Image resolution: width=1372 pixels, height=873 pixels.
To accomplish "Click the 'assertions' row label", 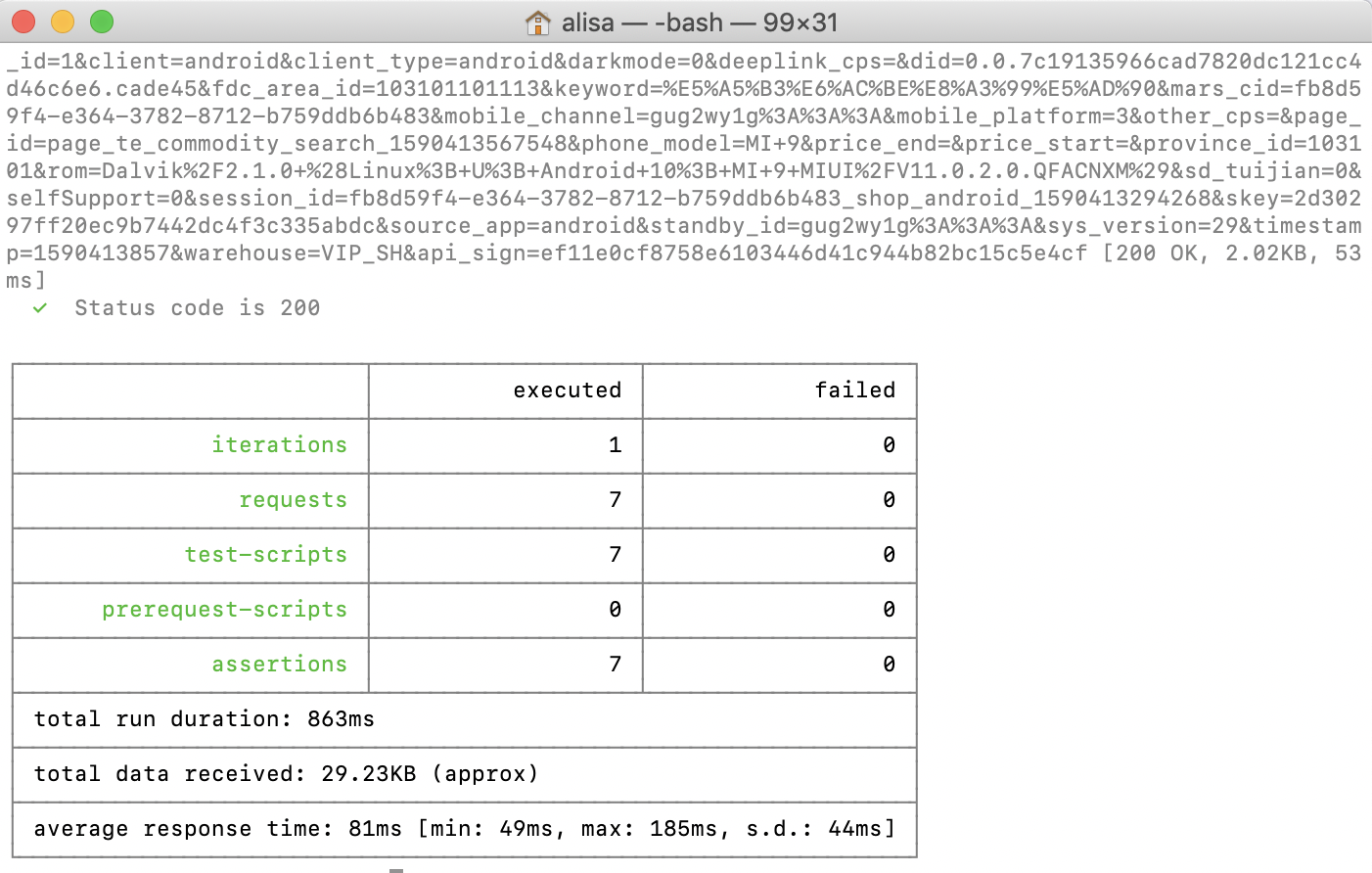I will tap(280, 665).
